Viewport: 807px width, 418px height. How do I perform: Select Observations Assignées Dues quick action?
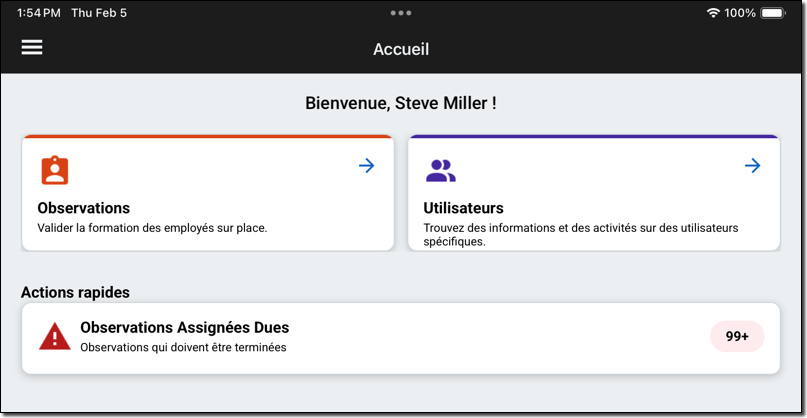point(184,327)
